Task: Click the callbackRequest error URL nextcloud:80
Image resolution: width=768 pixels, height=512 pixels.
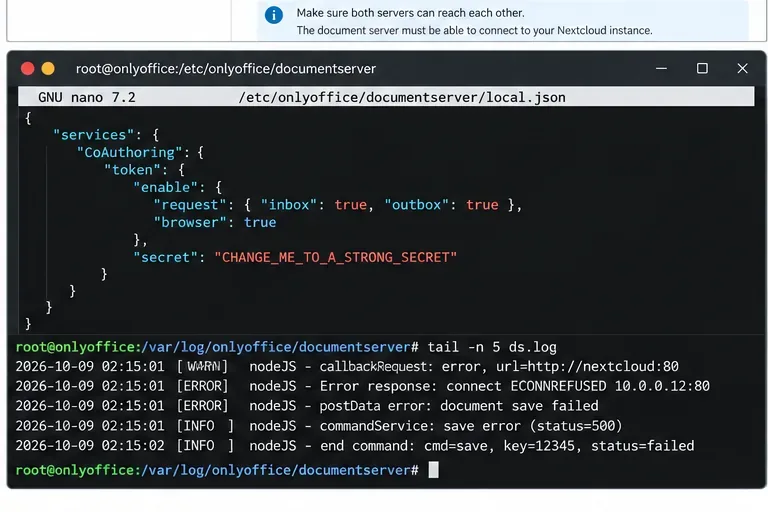Action: pos(587,366)
